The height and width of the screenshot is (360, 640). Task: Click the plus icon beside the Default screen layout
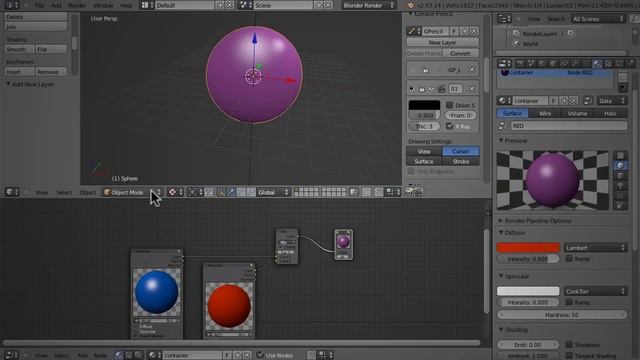tap(220, 5)
